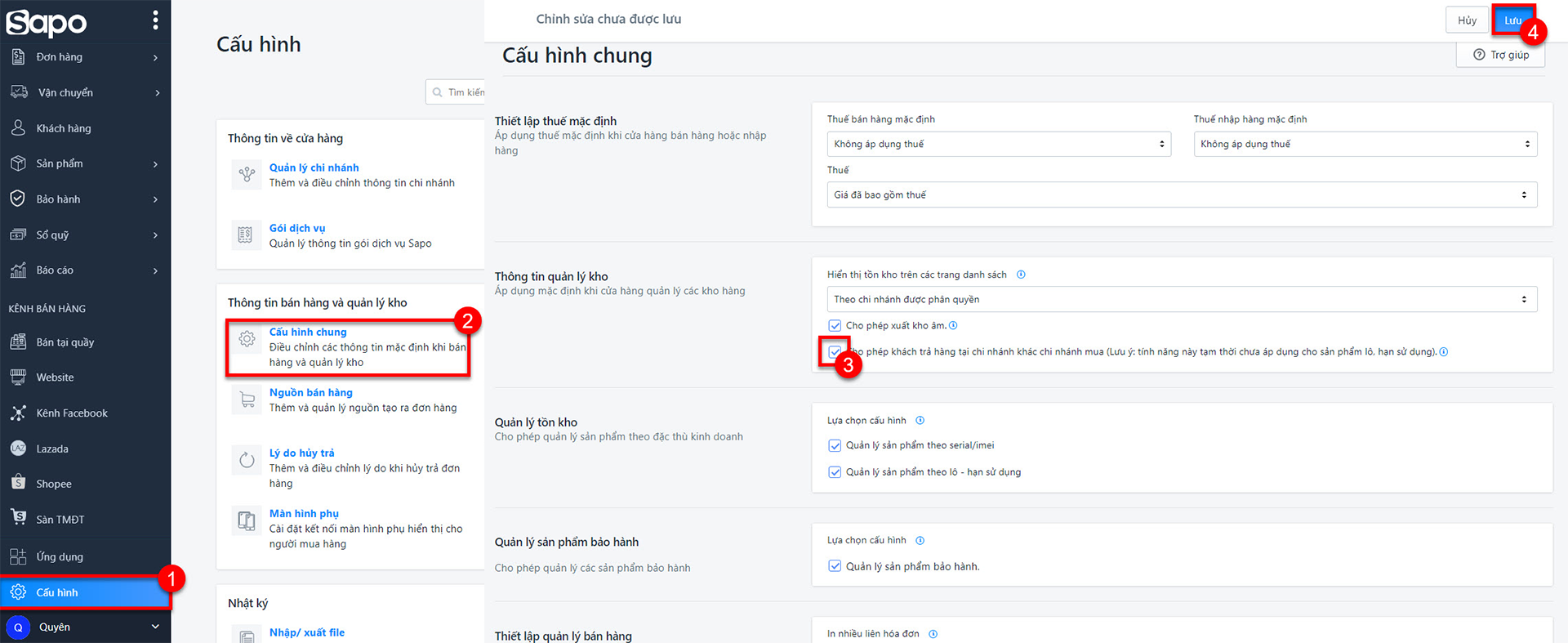Click the Gói dịch vụ icon
This screenshot has height=643, width=1568.
point(245,235)
